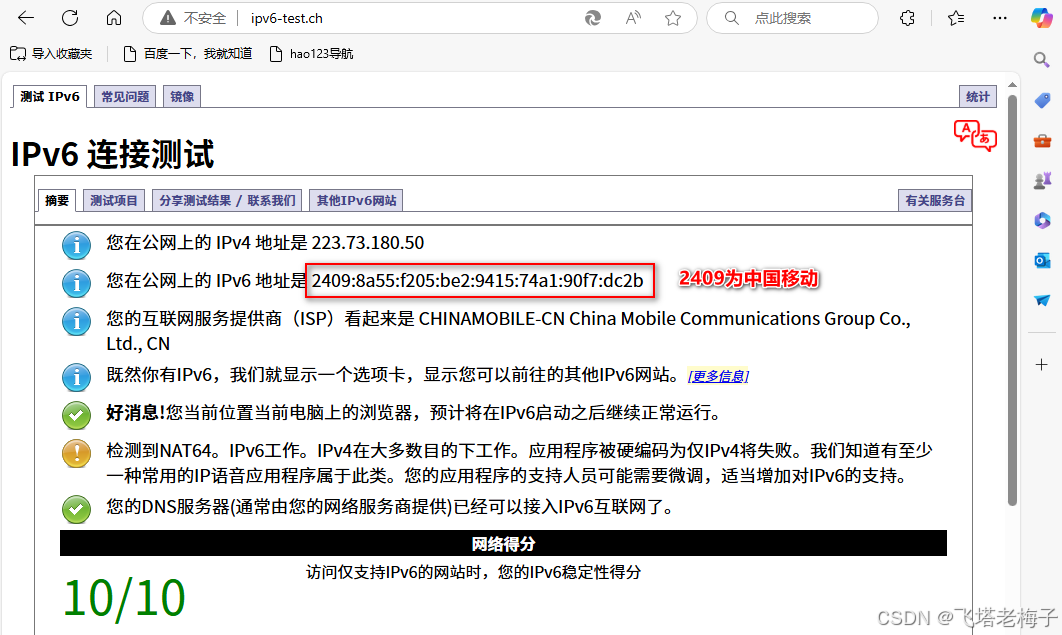This screenshot has width=1062, height=635.
Task: Open the hao123导航 bookmark
Action: 312,53
